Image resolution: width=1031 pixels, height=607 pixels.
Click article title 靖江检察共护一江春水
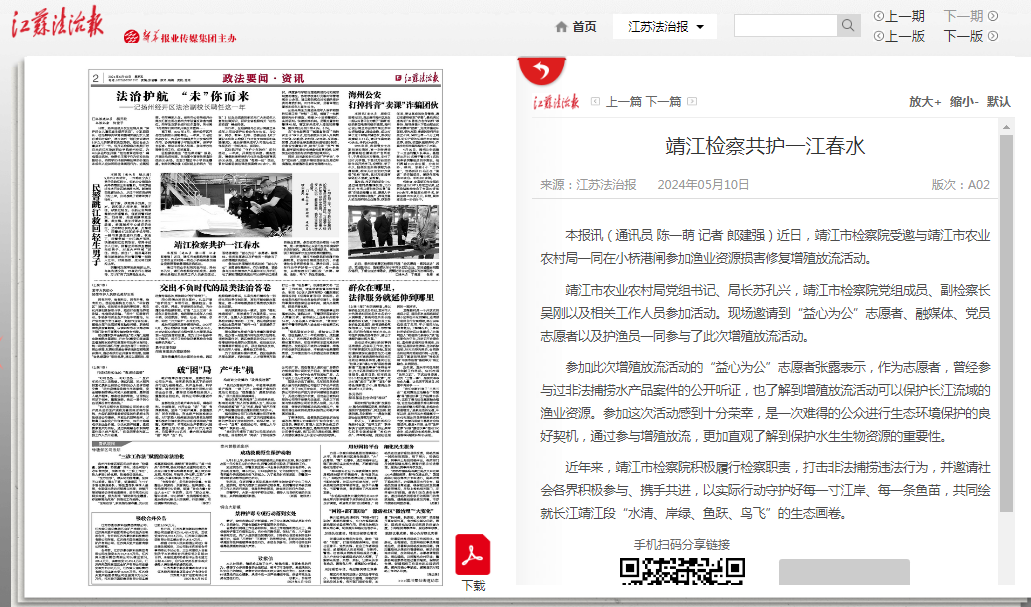[765, 146]
